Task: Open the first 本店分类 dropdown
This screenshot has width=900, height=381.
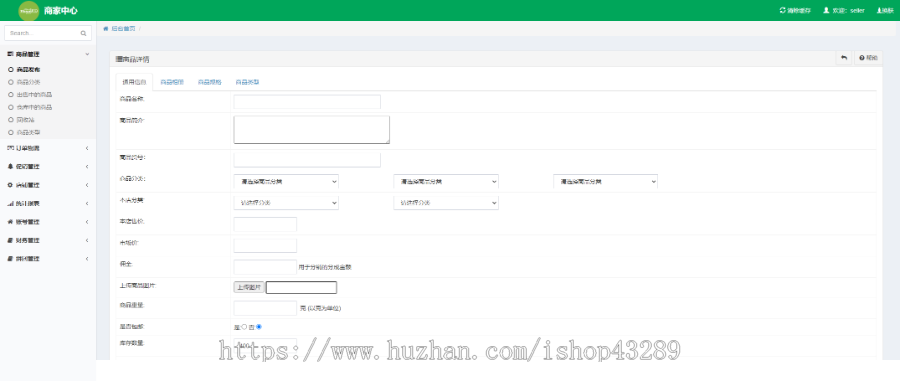Action: tap(286, 203)
